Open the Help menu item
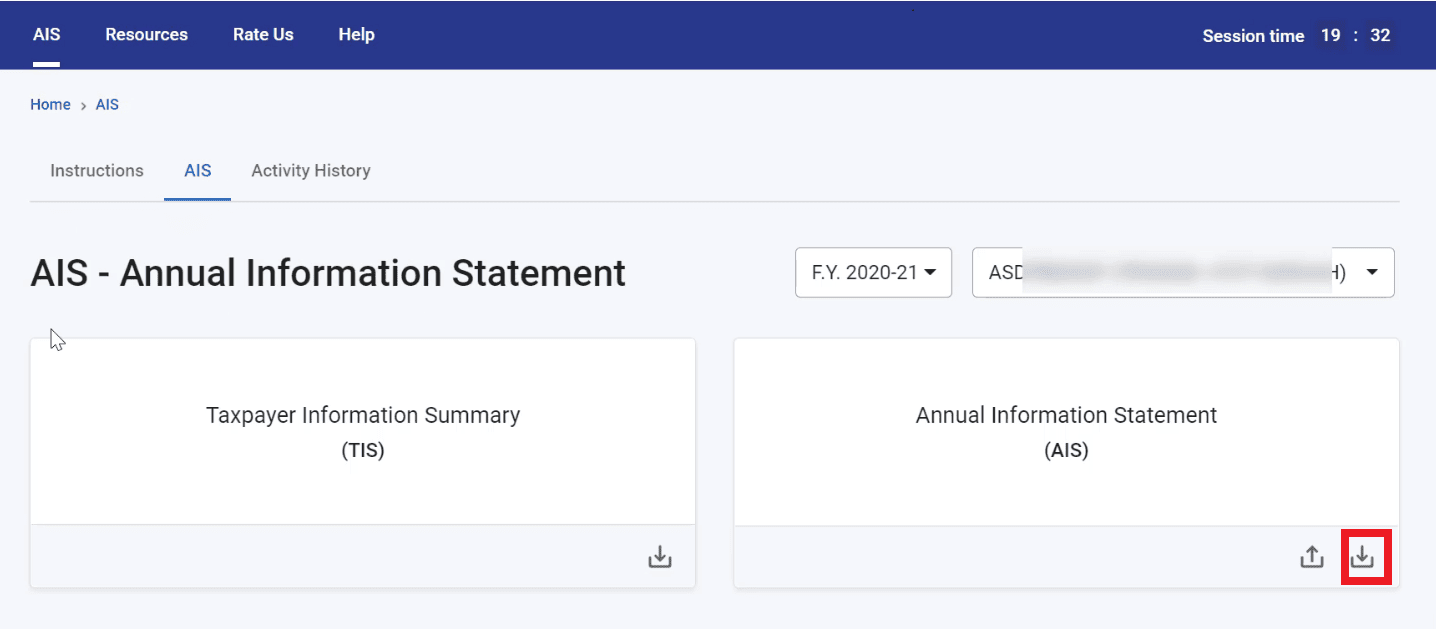This screenshot has width=1436, height=629. tap(356, 35)
